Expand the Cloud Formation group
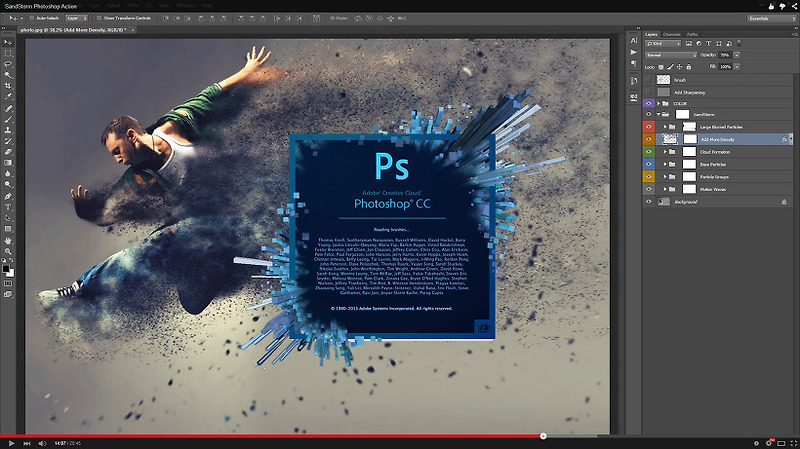This screenshot has width=800, height=449. pos(665,152)
